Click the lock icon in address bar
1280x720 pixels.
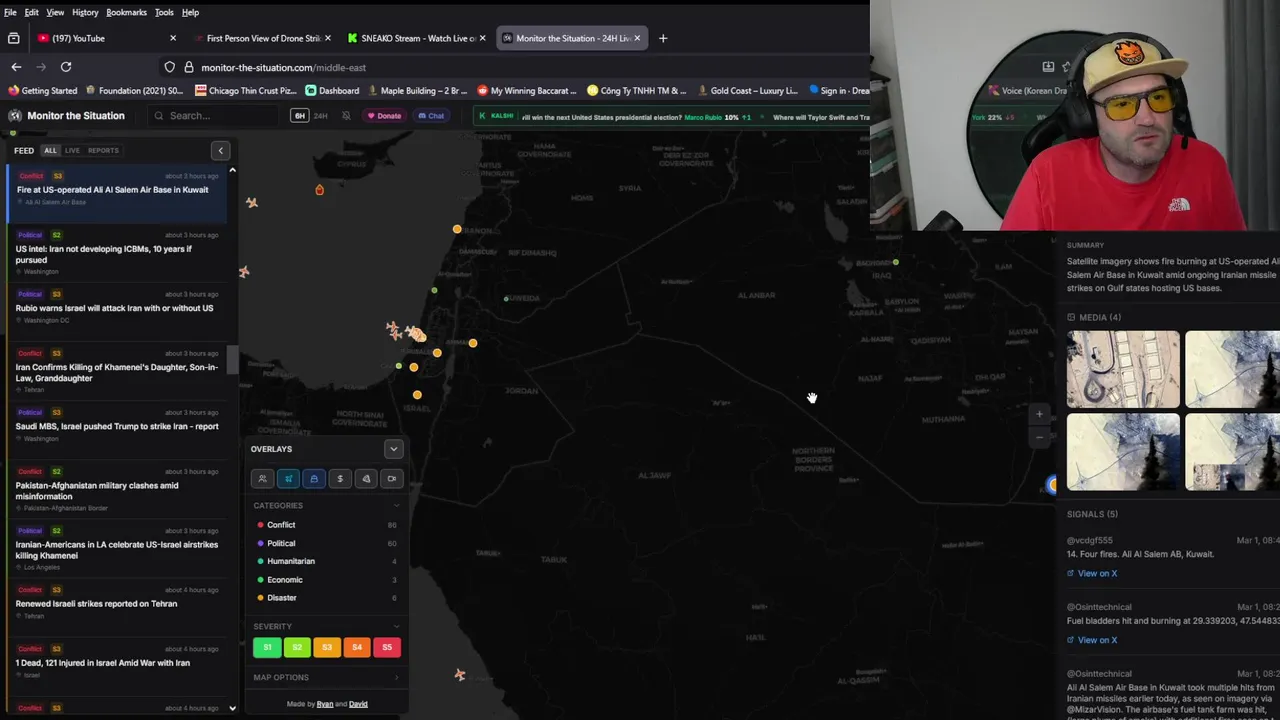(188, 67)
